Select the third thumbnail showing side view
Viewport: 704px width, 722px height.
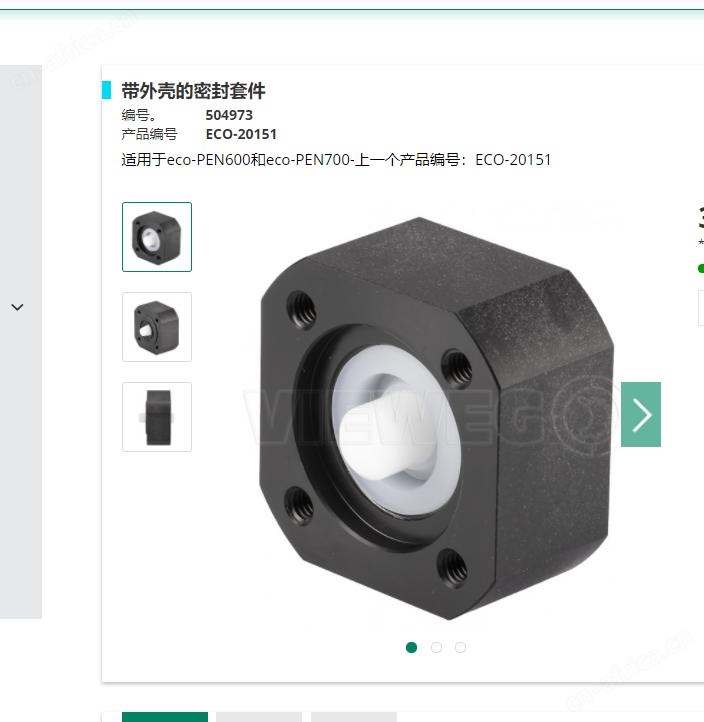pyautogui.click(x=157, y=417)
